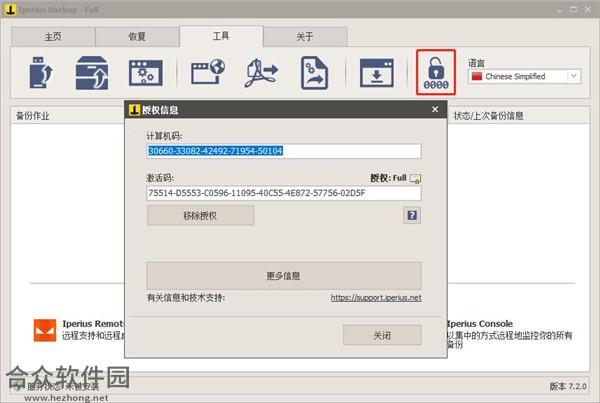Click the archive box upload toolbar icon
This screenshot has width=600, height=403.
click(92, 73)
